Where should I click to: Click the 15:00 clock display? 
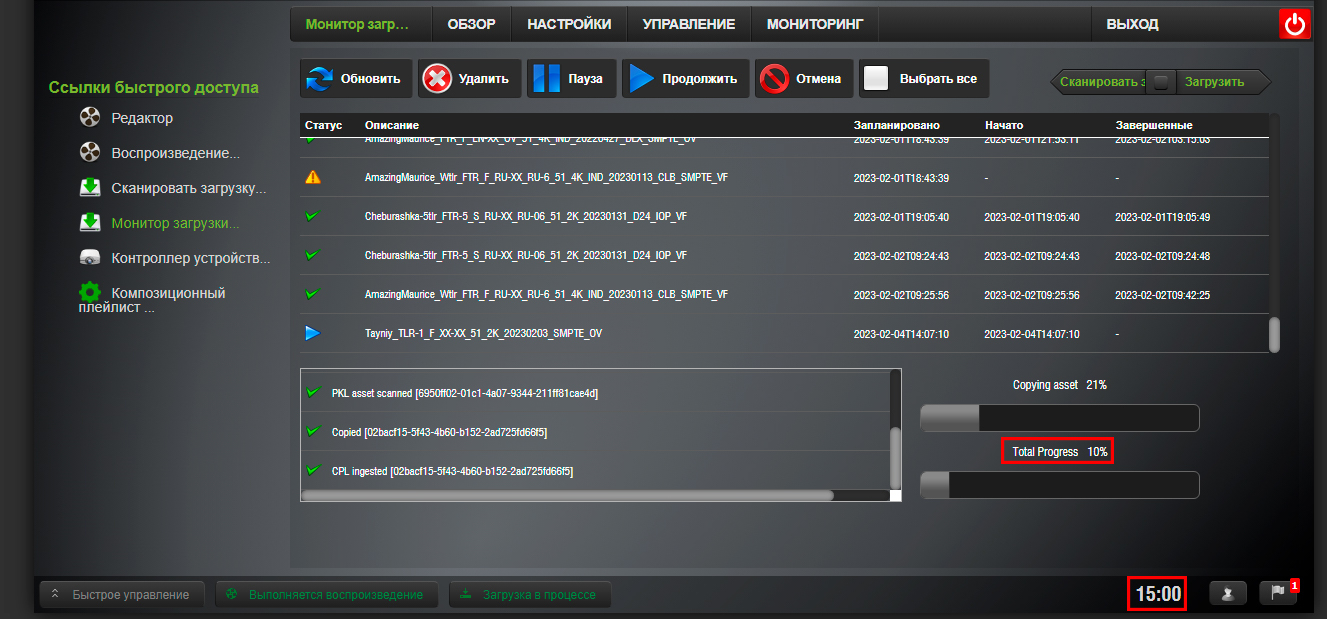[1158, 594]
